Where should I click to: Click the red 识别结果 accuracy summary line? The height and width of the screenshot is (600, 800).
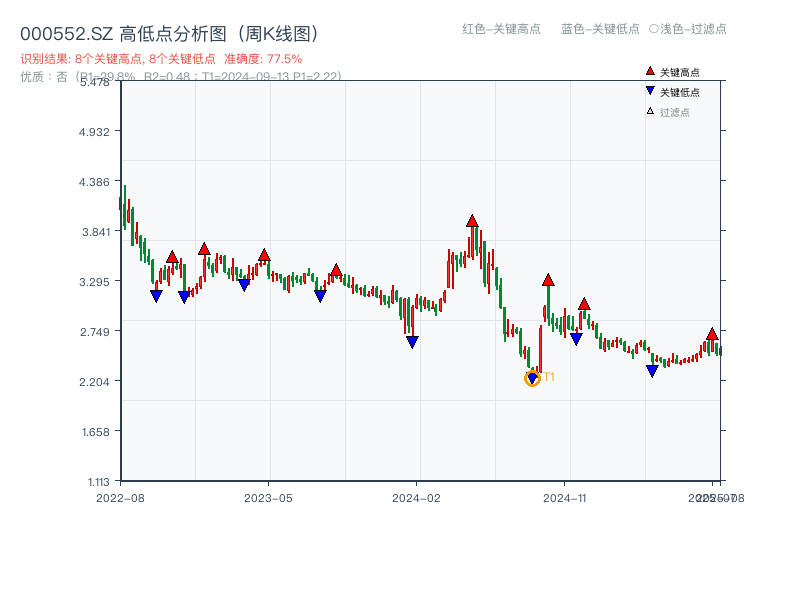[x=161, y=59]
